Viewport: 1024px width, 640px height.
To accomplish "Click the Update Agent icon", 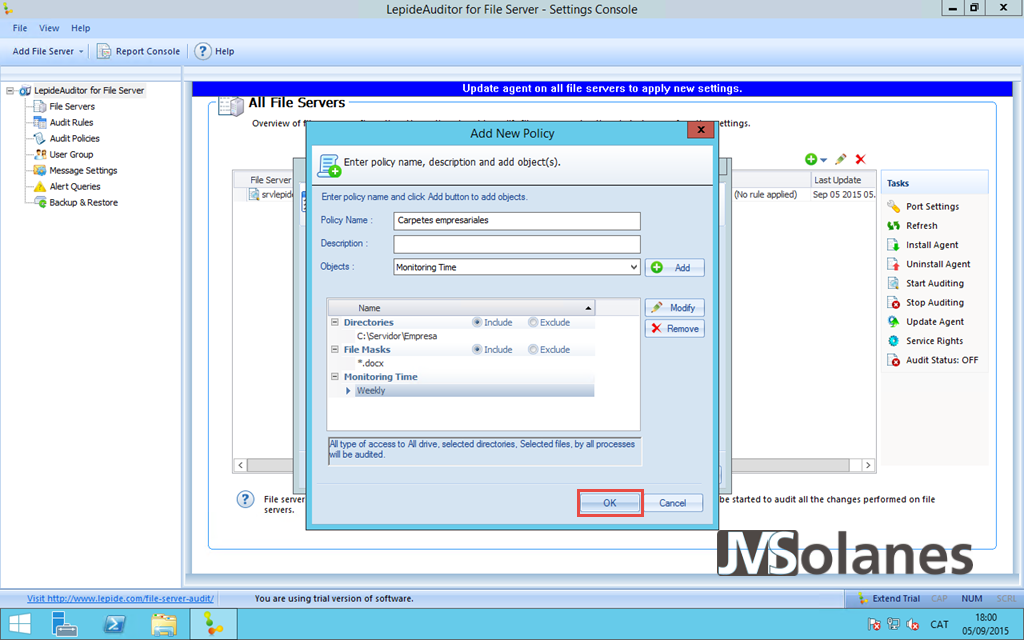I will (893, 321).
